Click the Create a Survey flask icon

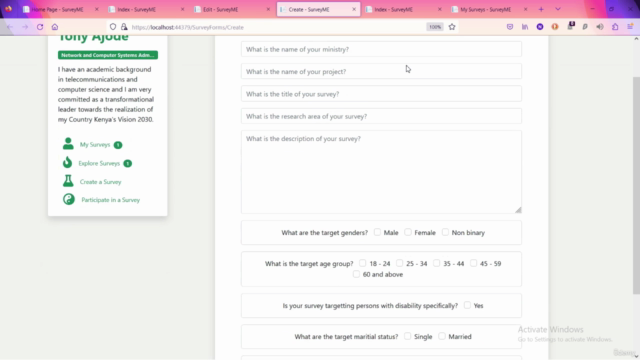pyautogui.click(x=68, y=181)
